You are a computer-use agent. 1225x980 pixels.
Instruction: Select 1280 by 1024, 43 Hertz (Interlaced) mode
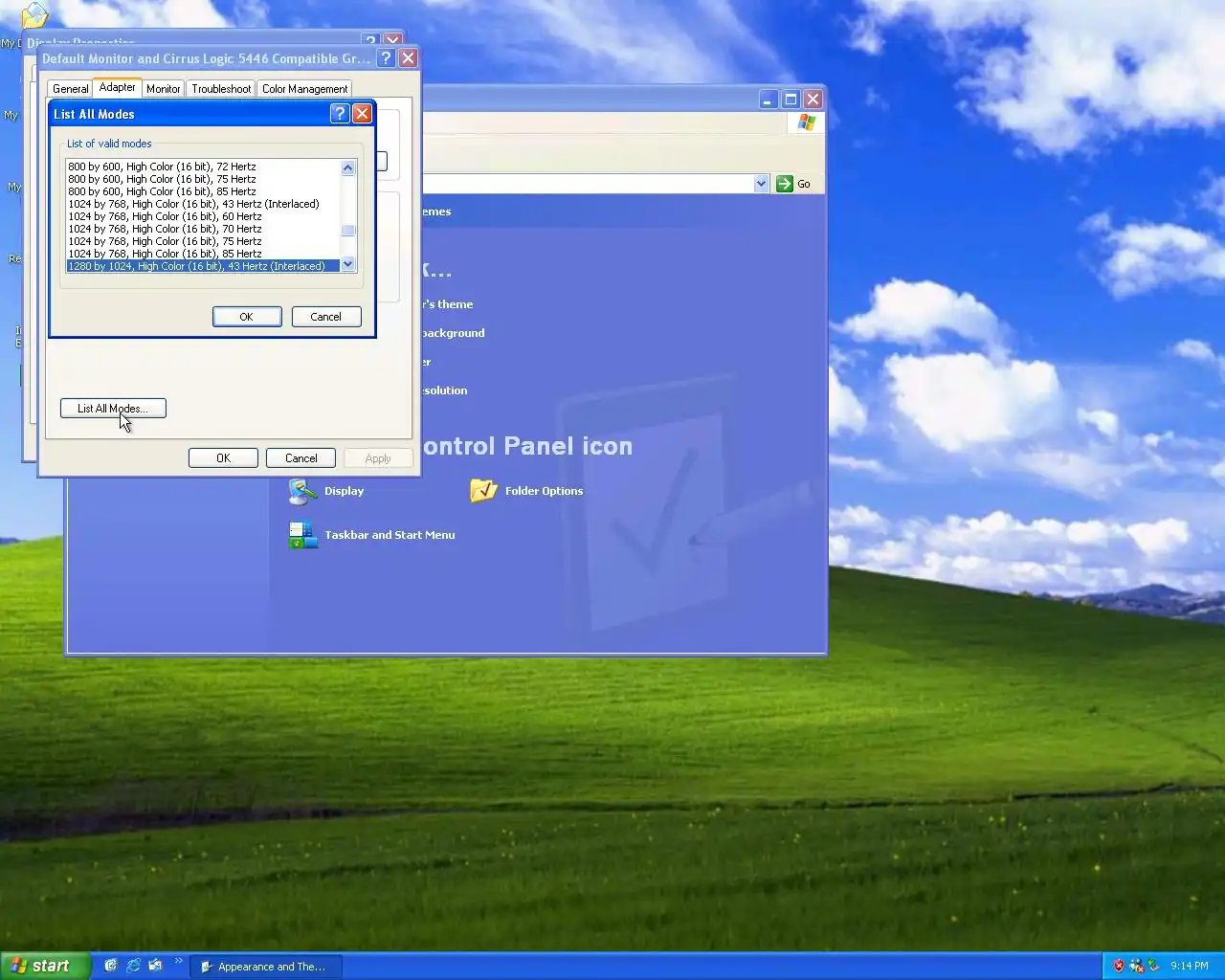point(203,266)
